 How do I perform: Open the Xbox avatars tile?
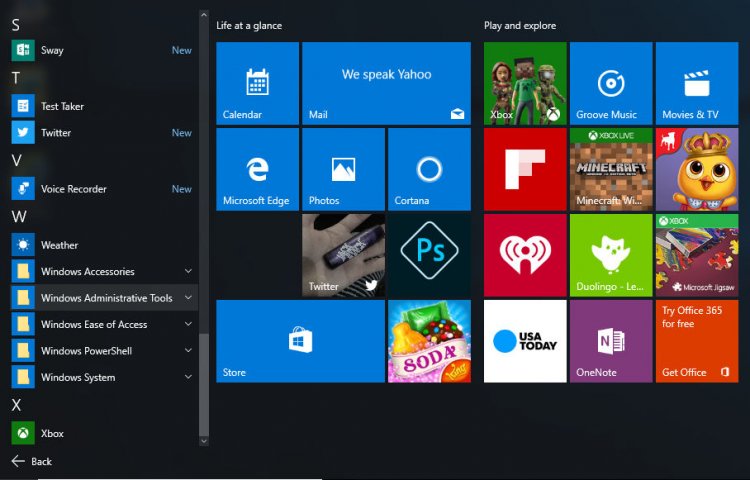click(x=525, y=83)
